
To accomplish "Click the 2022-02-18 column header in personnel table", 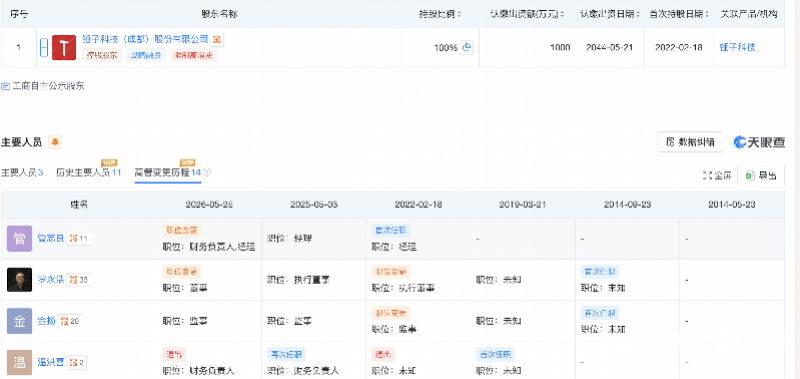I will click(418, 205).
